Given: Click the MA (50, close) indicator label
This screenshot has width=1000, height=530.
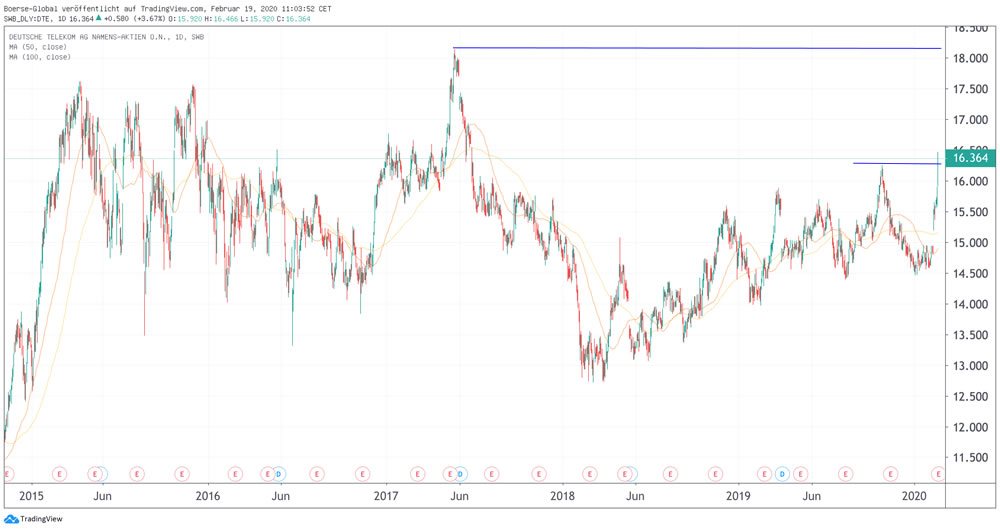Looking at the screenshot, I should pos(38,47).
